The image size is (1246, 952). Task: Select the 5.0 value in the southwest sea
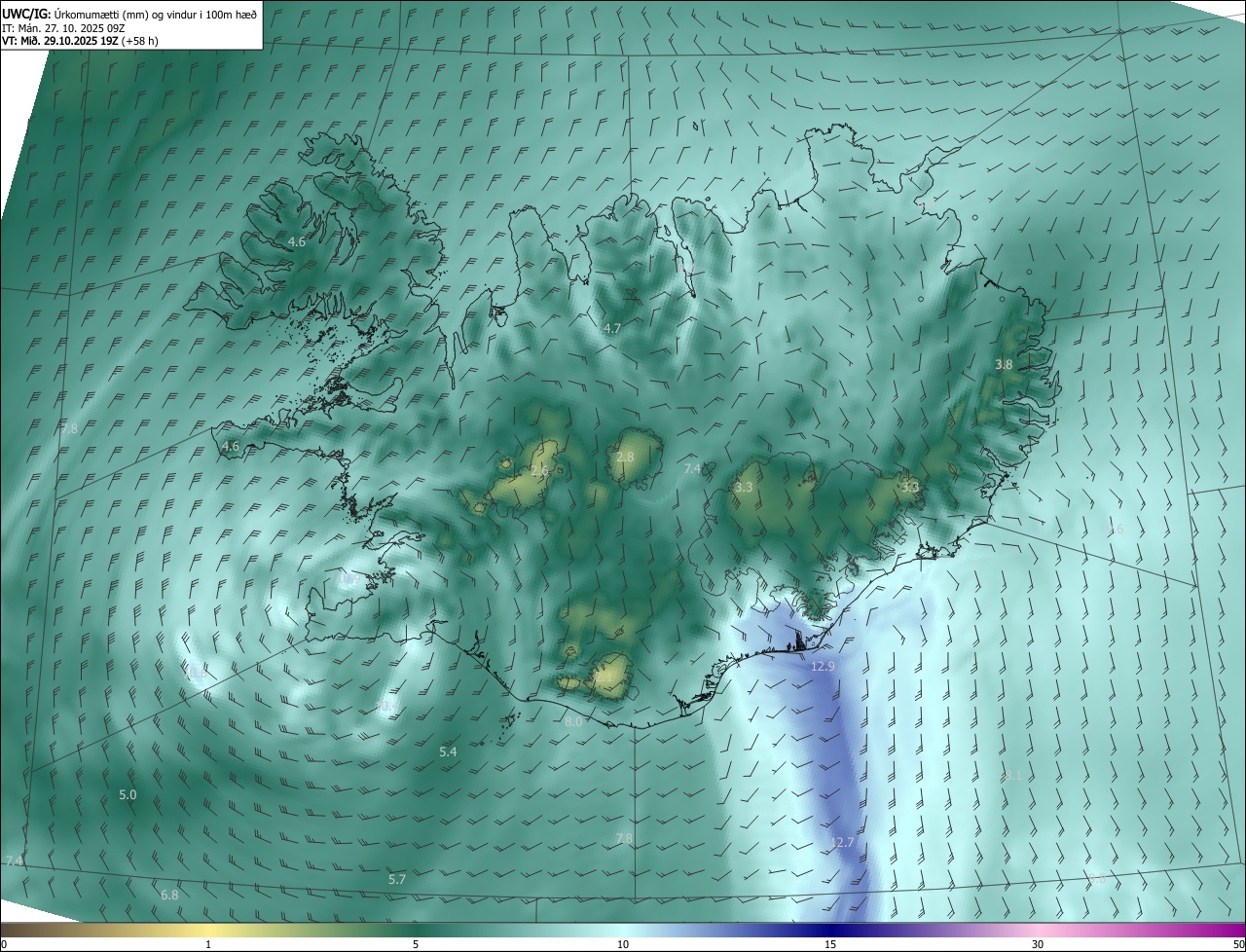pyautogui.click(x=128, y=794)
